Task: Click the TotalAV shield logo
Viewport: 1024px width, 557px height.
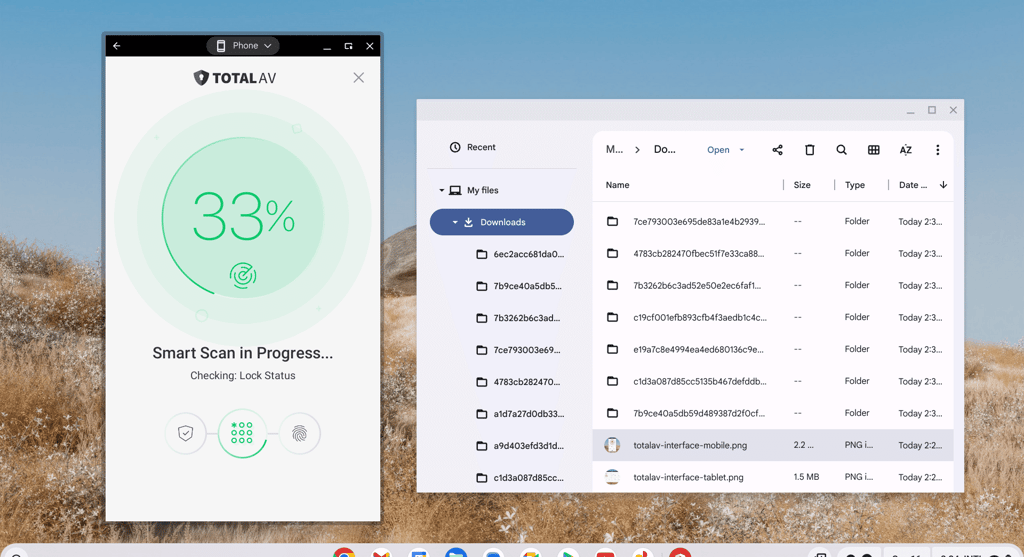Action: 201,78
